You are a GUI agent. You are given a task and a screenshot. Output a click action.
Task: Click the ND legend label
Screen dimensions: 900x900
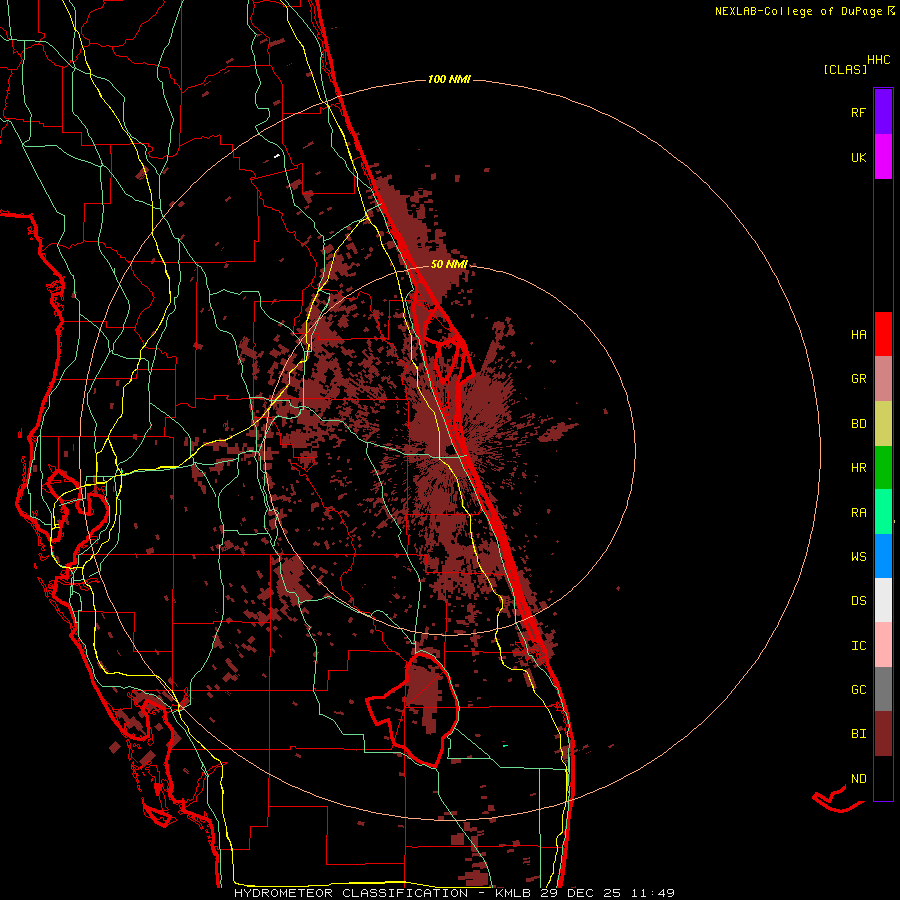858,779
